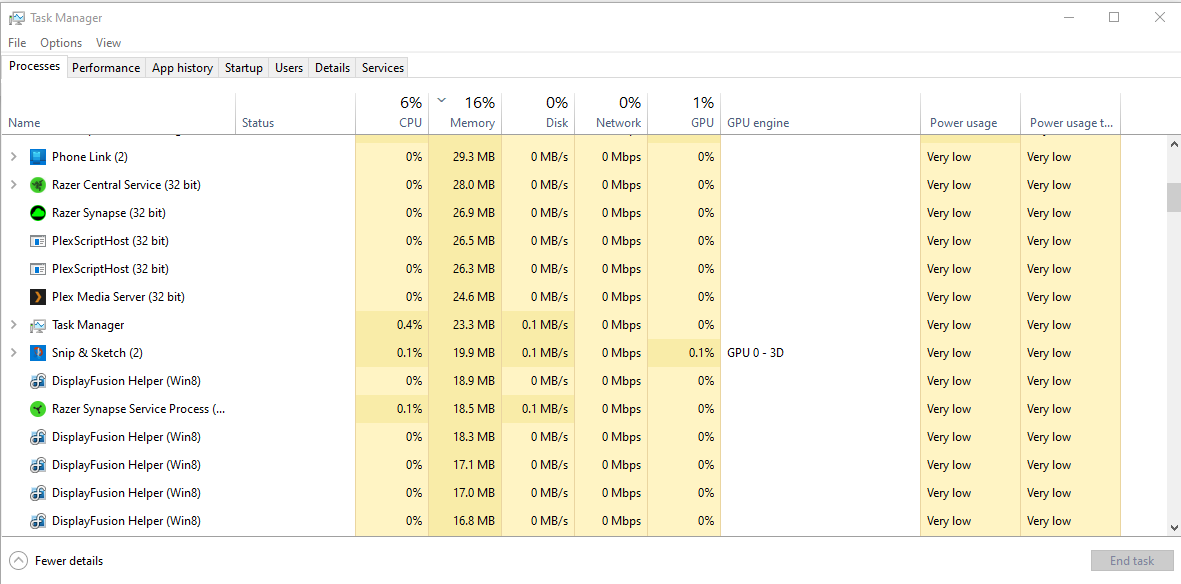The height and width of the screenshot is (584, 1181).
Task: Expand the Task Manager process group
Action: pos(13,325)
